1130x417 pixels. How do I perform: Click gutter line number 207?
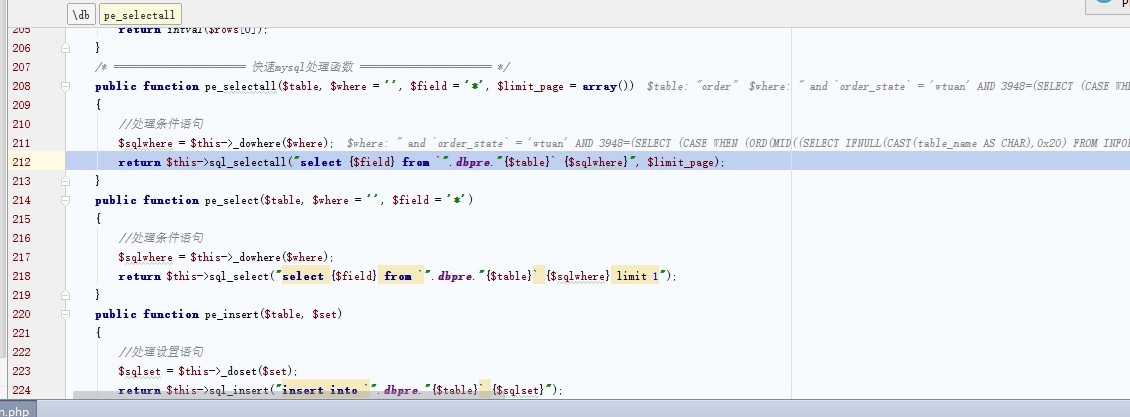(x=22, y=67)
